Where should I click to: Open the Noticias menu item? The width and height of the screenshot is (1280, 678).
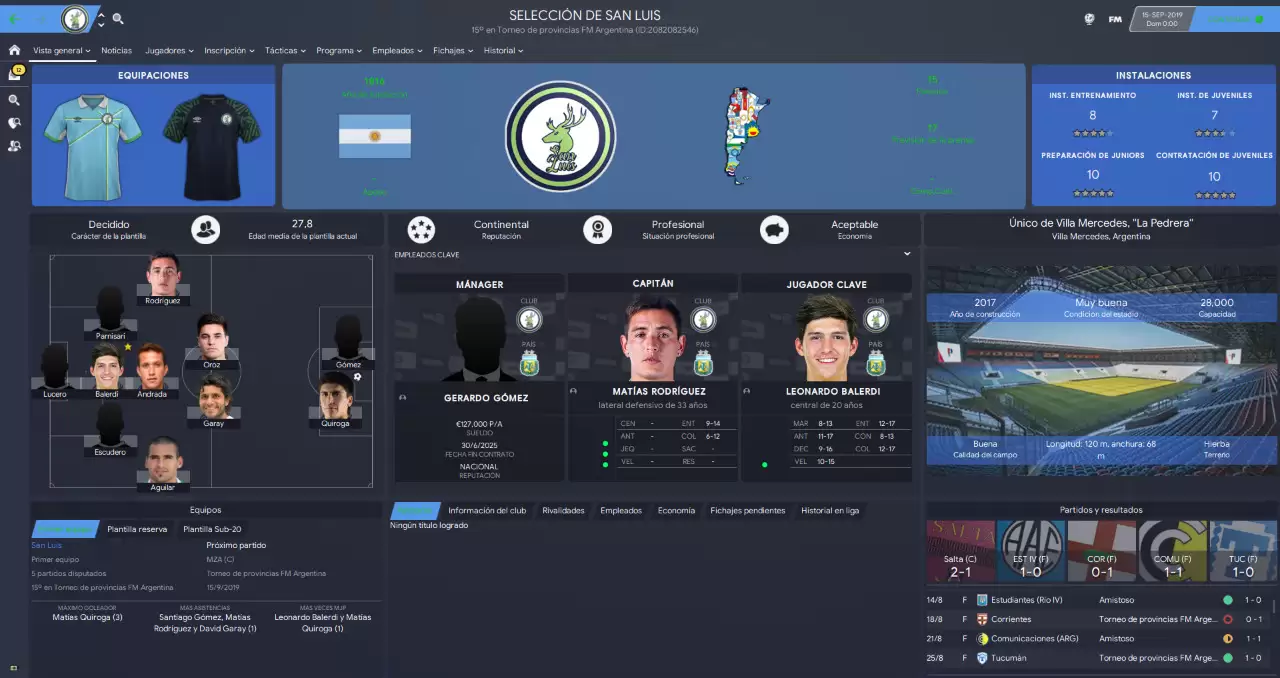(116, 50)
